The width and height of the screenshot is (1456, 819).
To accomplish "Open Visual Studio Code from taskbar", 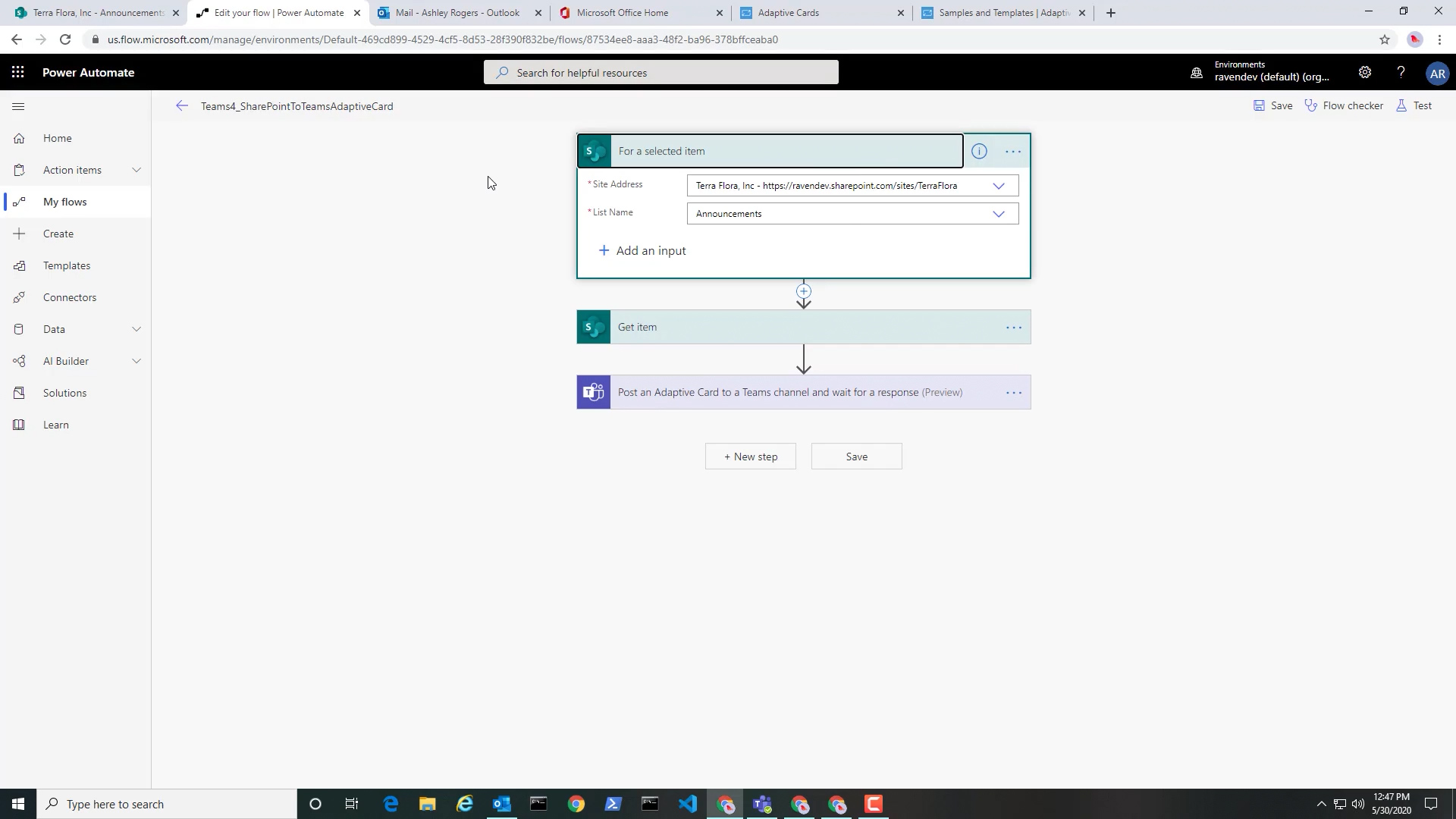I will coord(688,804).
